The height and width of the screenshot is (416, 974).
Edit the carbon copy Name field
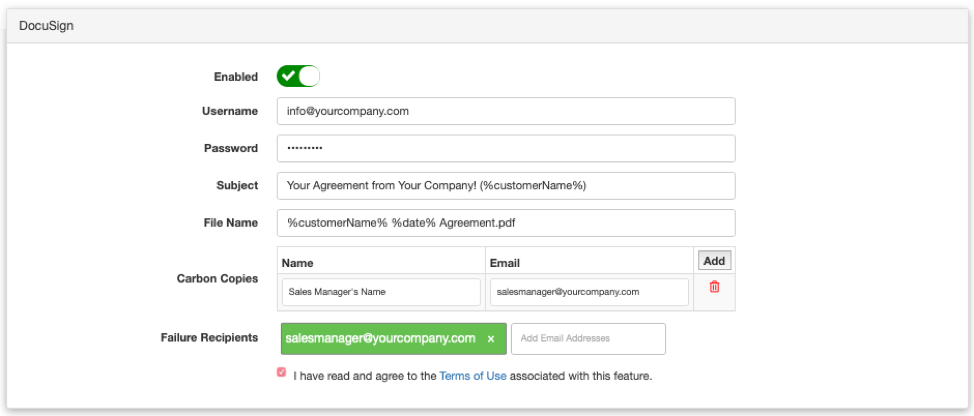(x=381, y=292)
